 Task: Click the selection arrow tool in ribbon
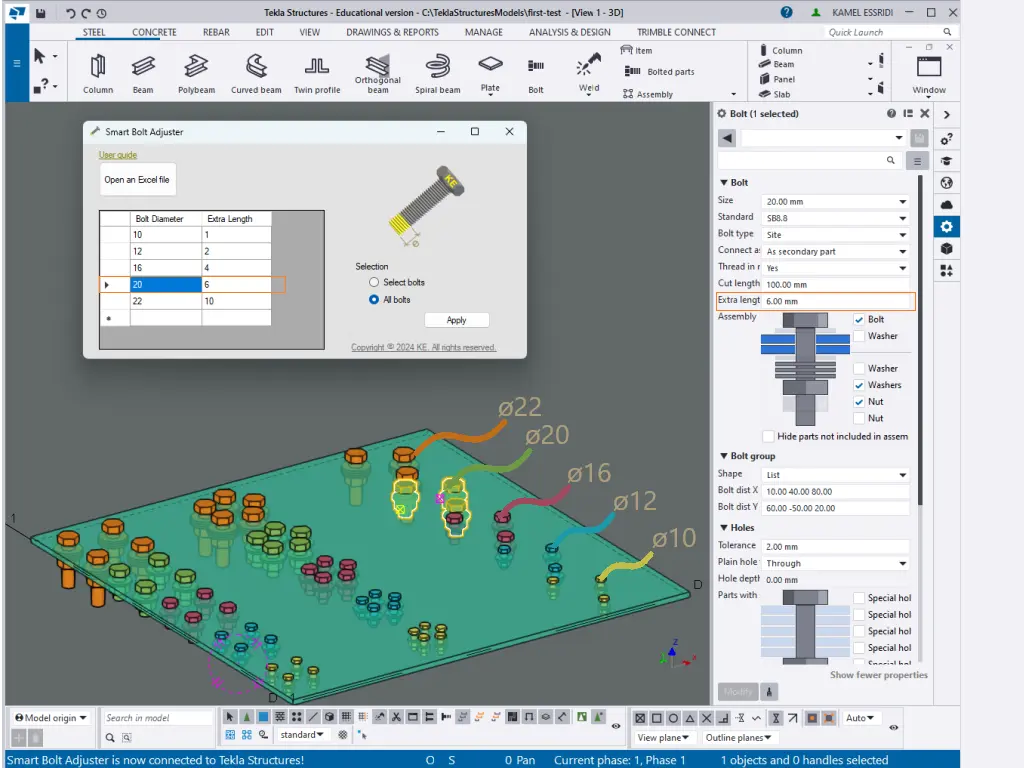(x=39, y=56)
